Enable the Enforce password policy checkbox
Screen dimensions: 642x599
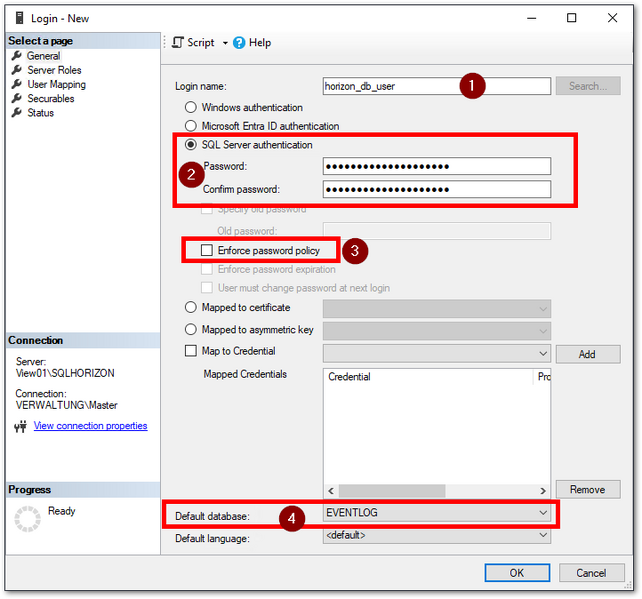click(x=207, y=251)
